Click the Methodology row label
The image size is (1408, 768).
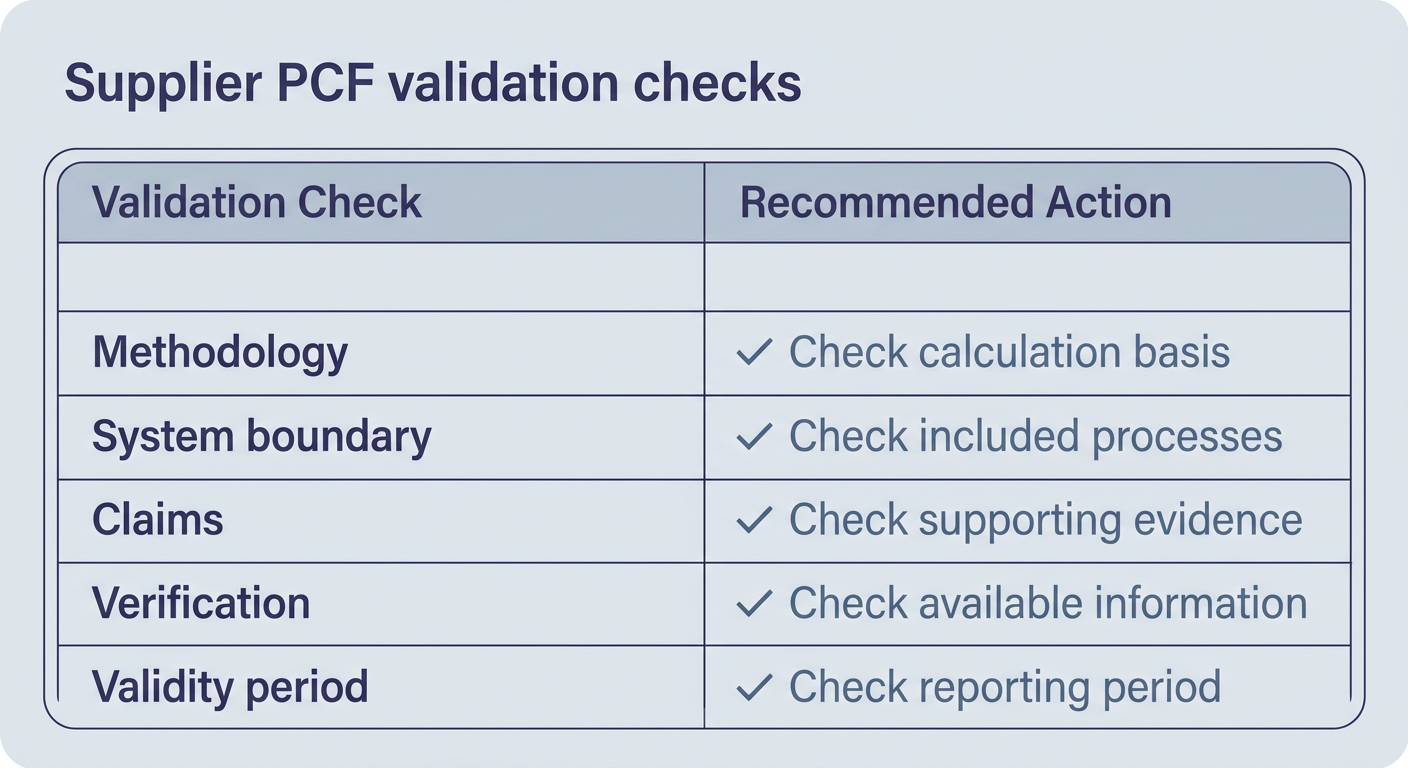pos(220,354)
